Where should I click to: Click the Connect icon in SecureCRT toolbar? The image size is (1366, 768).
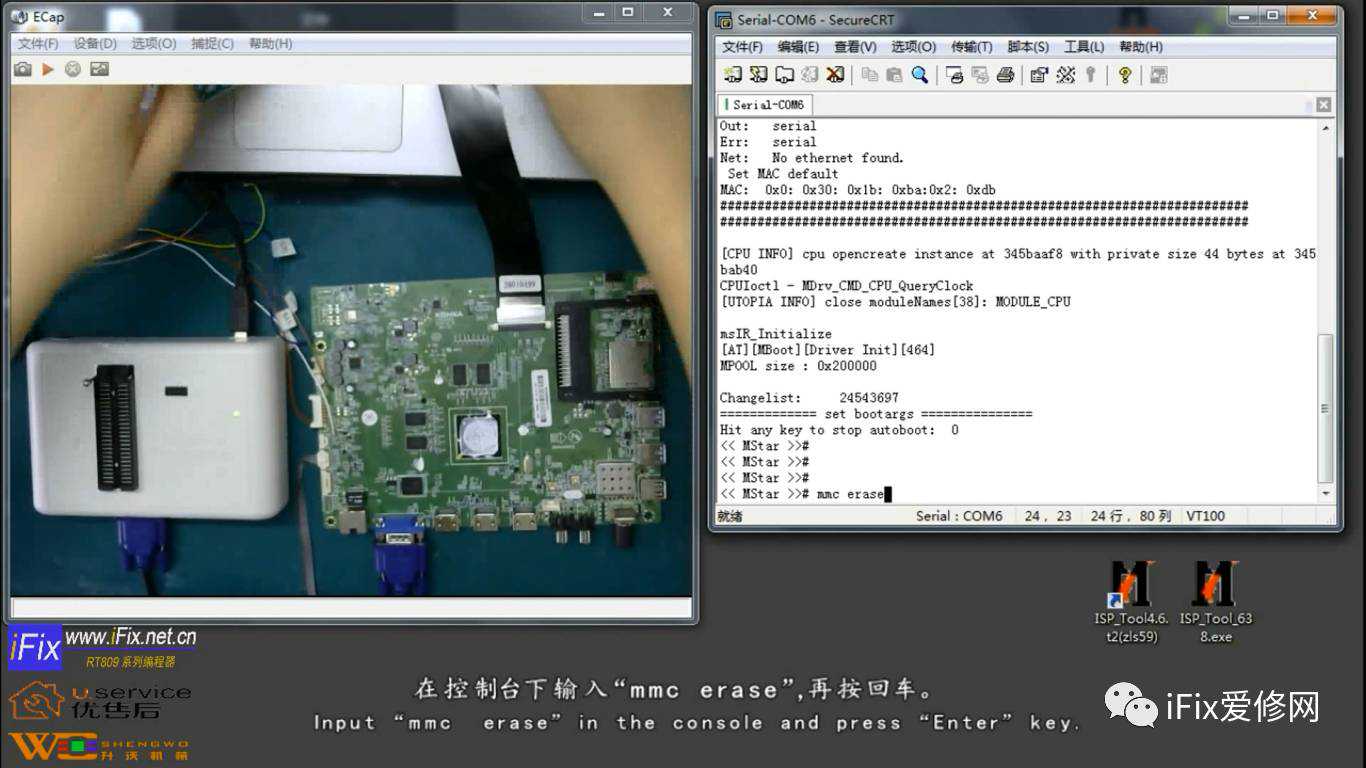(x=733, y=75)
